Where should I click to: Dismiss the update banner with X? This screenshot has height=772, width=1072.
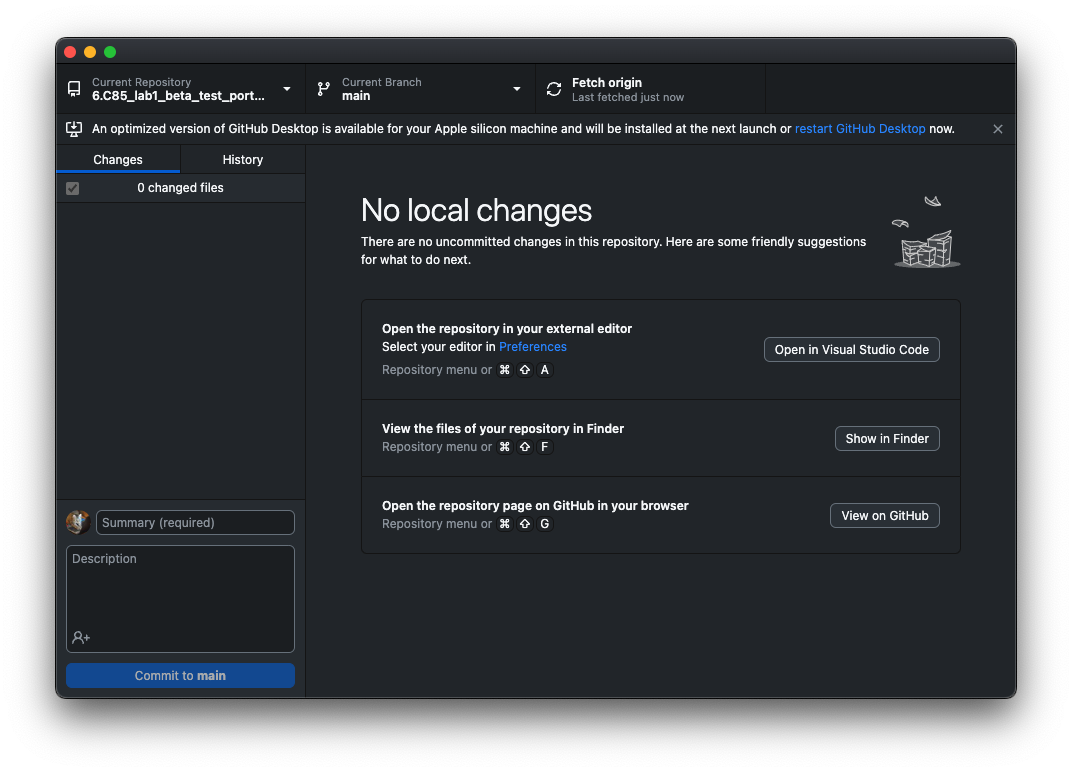(997, 129)
